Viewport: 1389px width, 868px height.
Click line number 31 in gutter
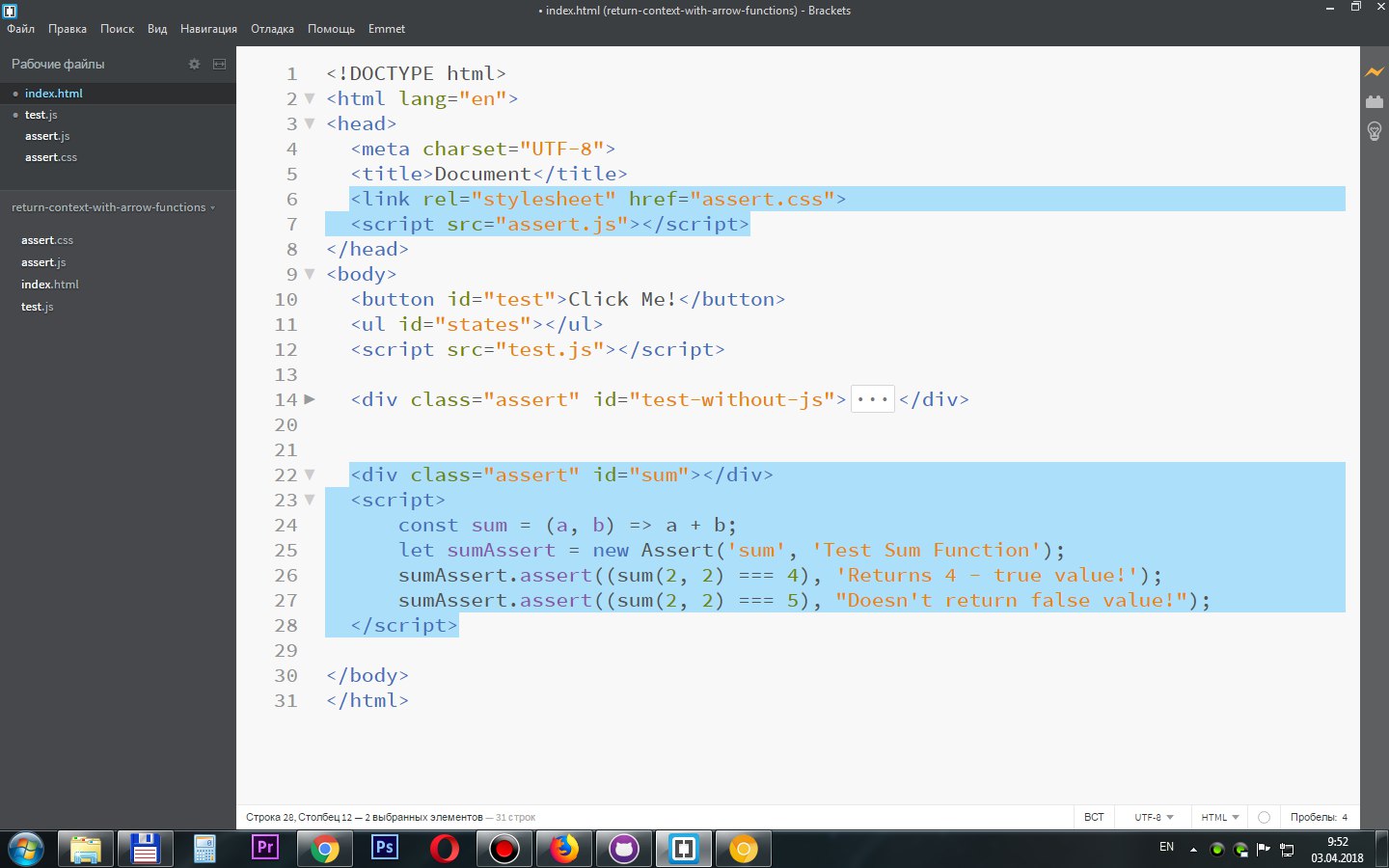[x=286, y=700]
